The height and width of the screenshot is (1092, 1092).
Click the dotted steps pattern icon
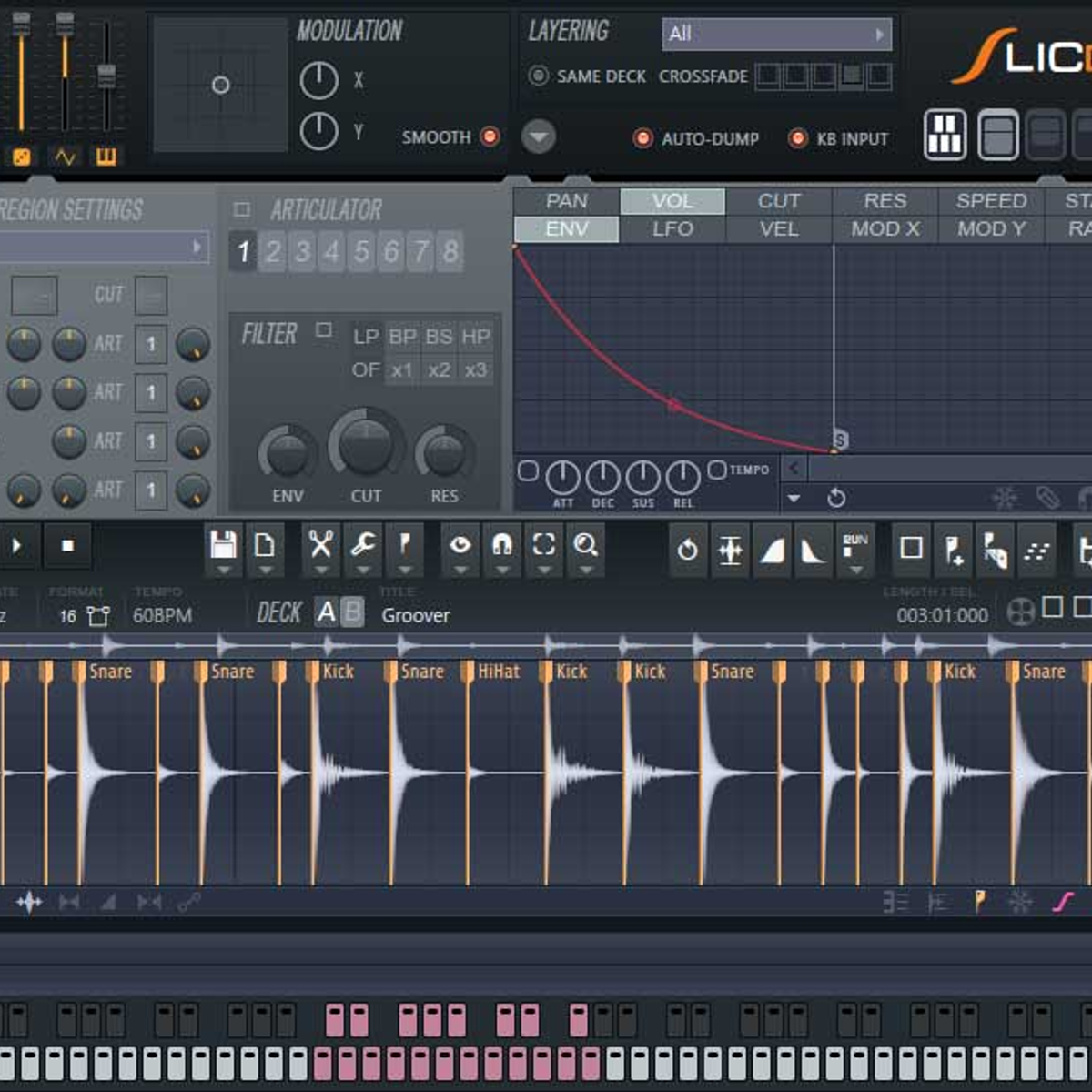(1036, 551)
